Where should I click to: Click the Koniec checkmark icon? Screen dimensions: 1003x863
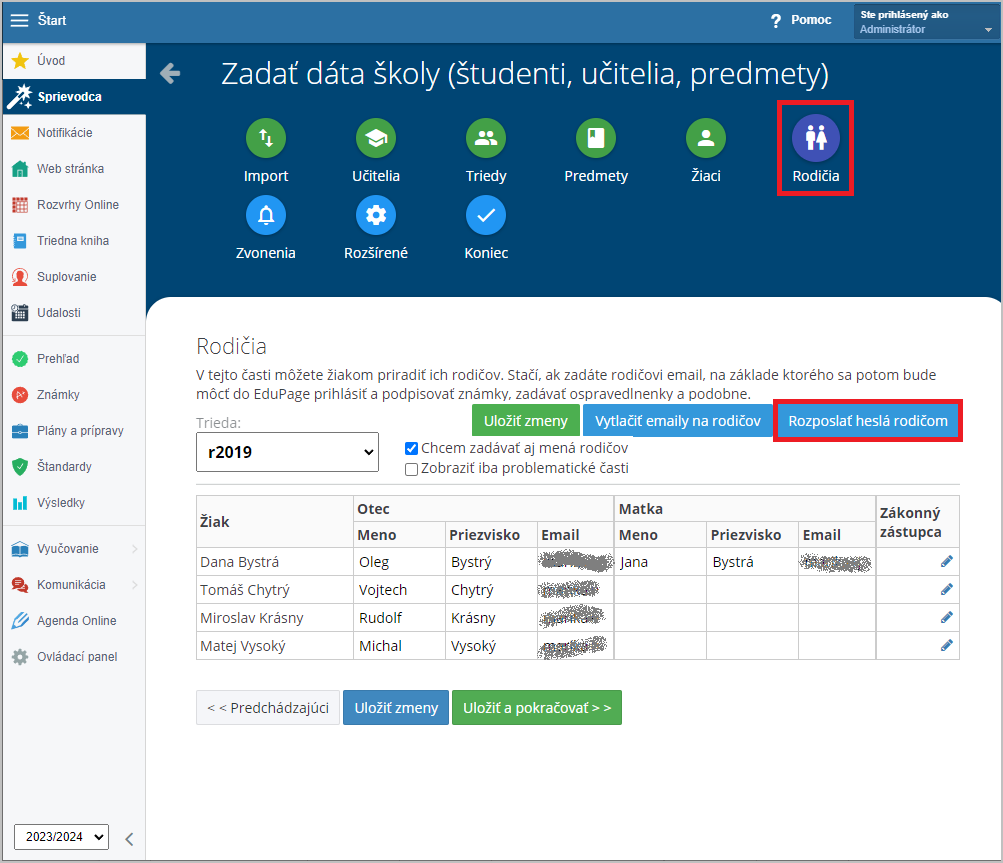[486, 215]
